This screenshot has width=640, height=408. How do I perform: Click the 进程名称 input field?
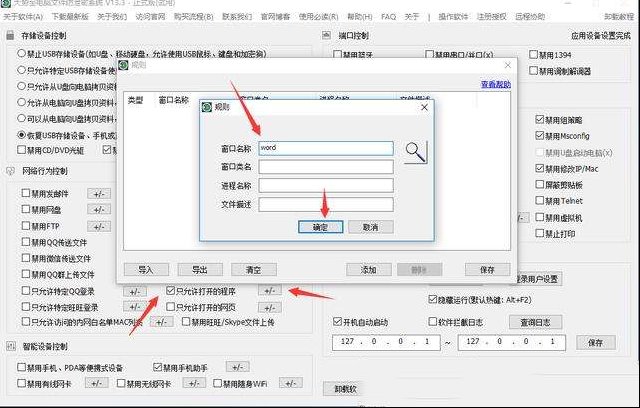tap(326, 186)
